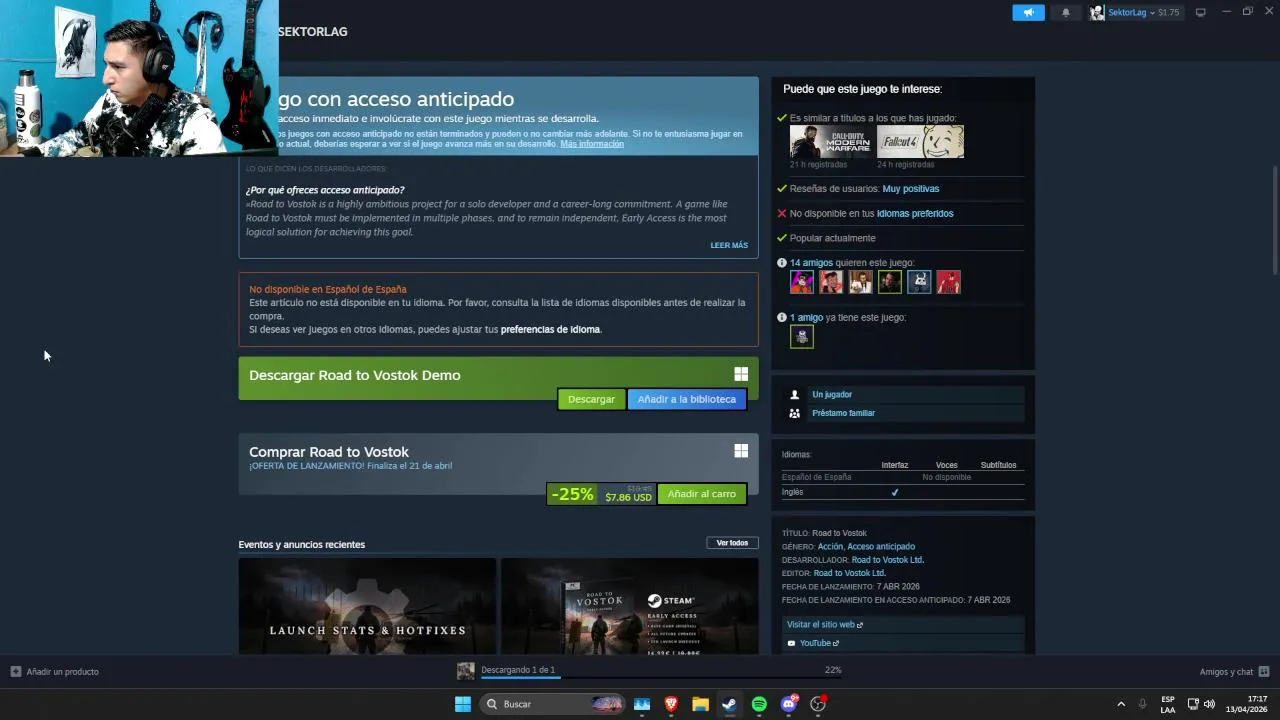Open the Windows Start menu

(x=463, y=704)
